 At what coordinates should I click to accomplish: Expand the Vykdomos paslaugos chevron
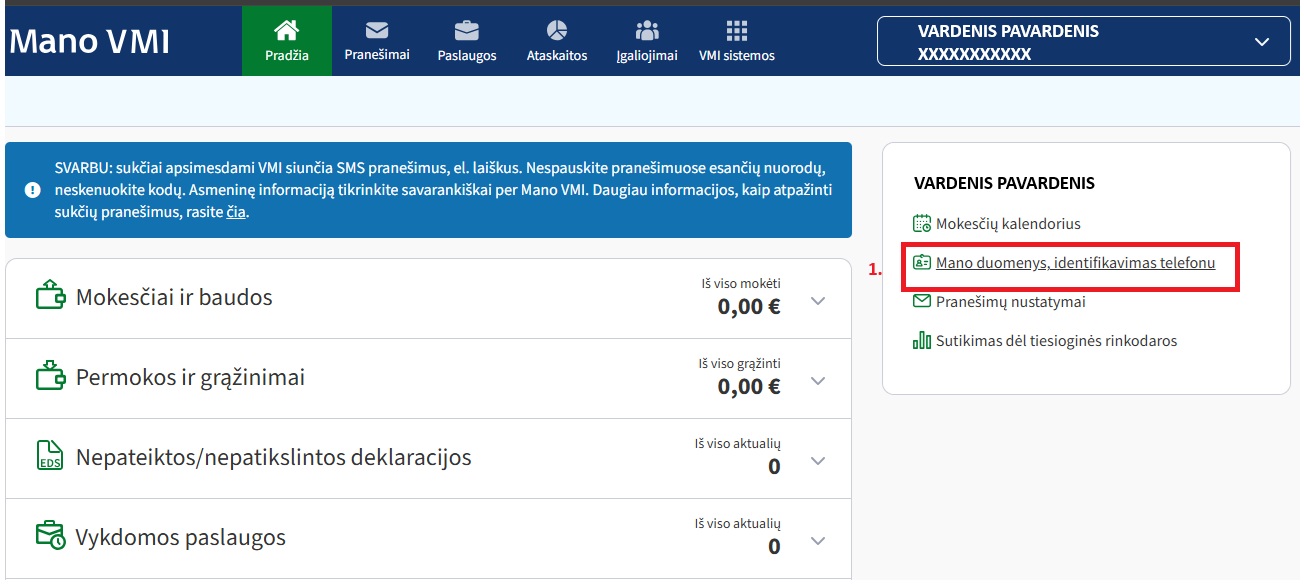click(x=818, y=541)
